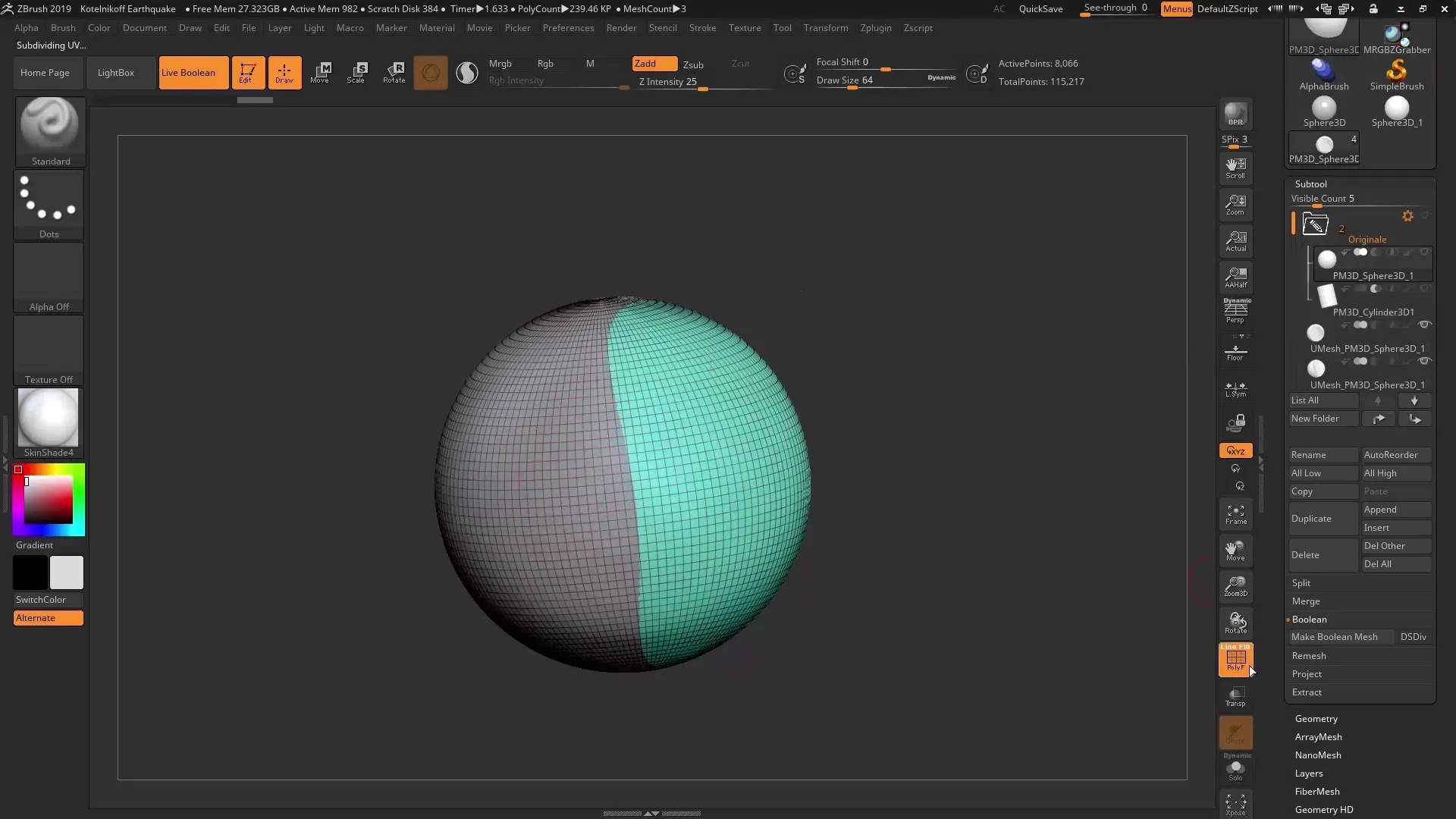Expand the NanoMesh section

click(1318, 755)
